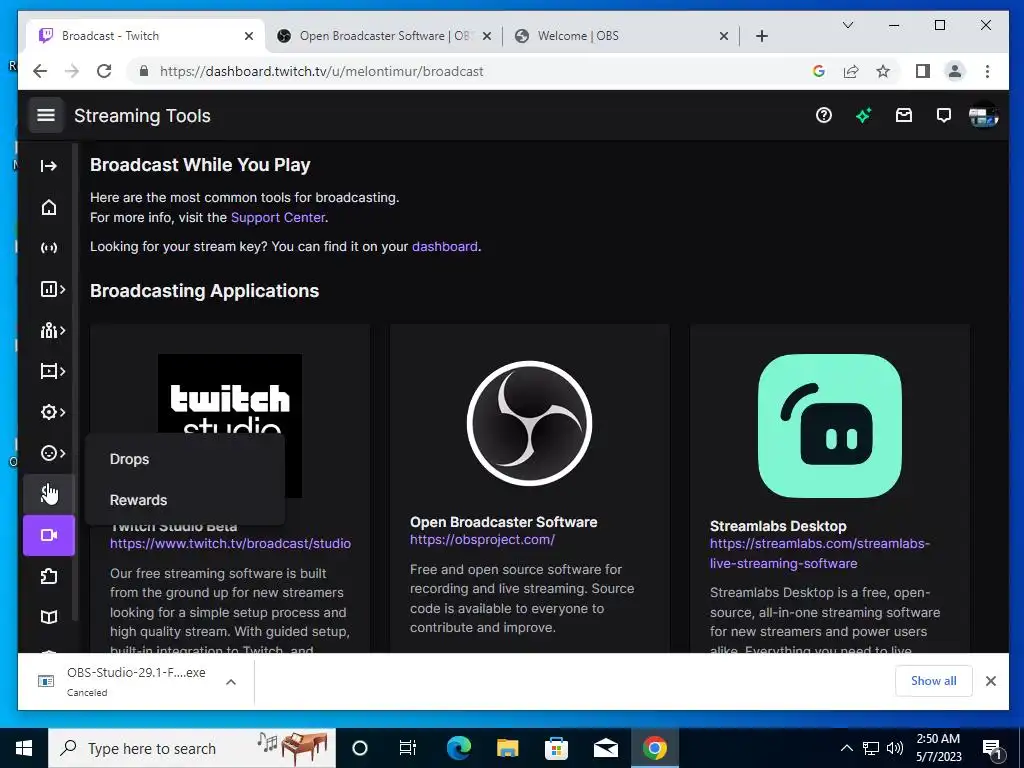Open a new browser tab
Viewport: 1024px width, 768px height.
(761, 36)
